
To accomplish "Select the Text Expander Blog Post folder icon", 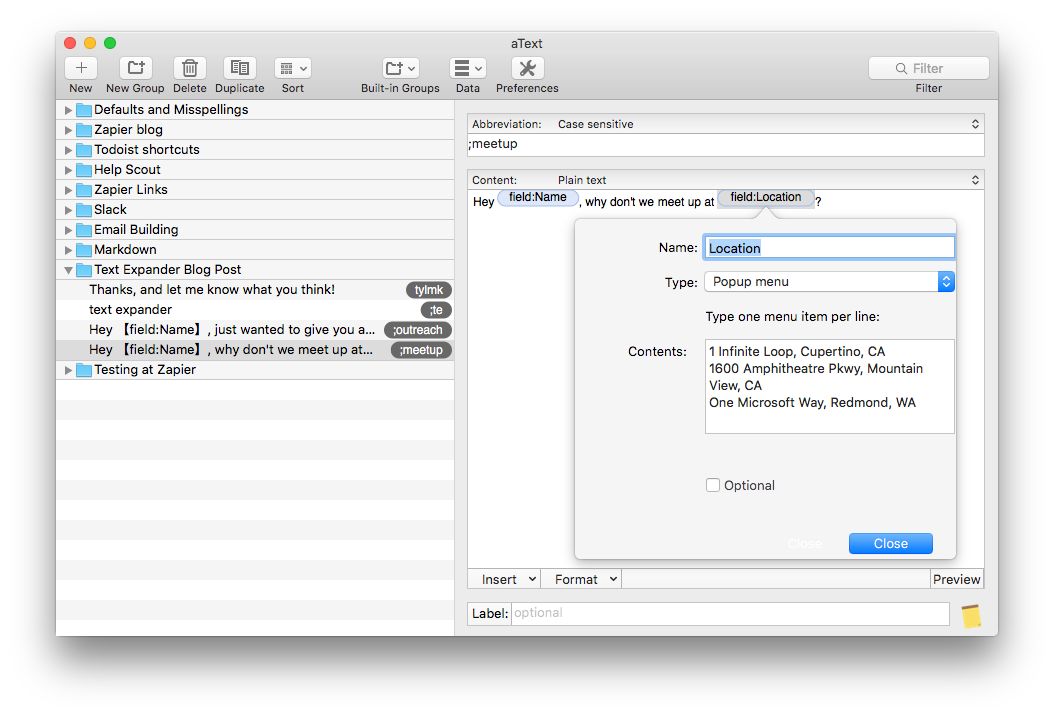I will pos(84,270).
